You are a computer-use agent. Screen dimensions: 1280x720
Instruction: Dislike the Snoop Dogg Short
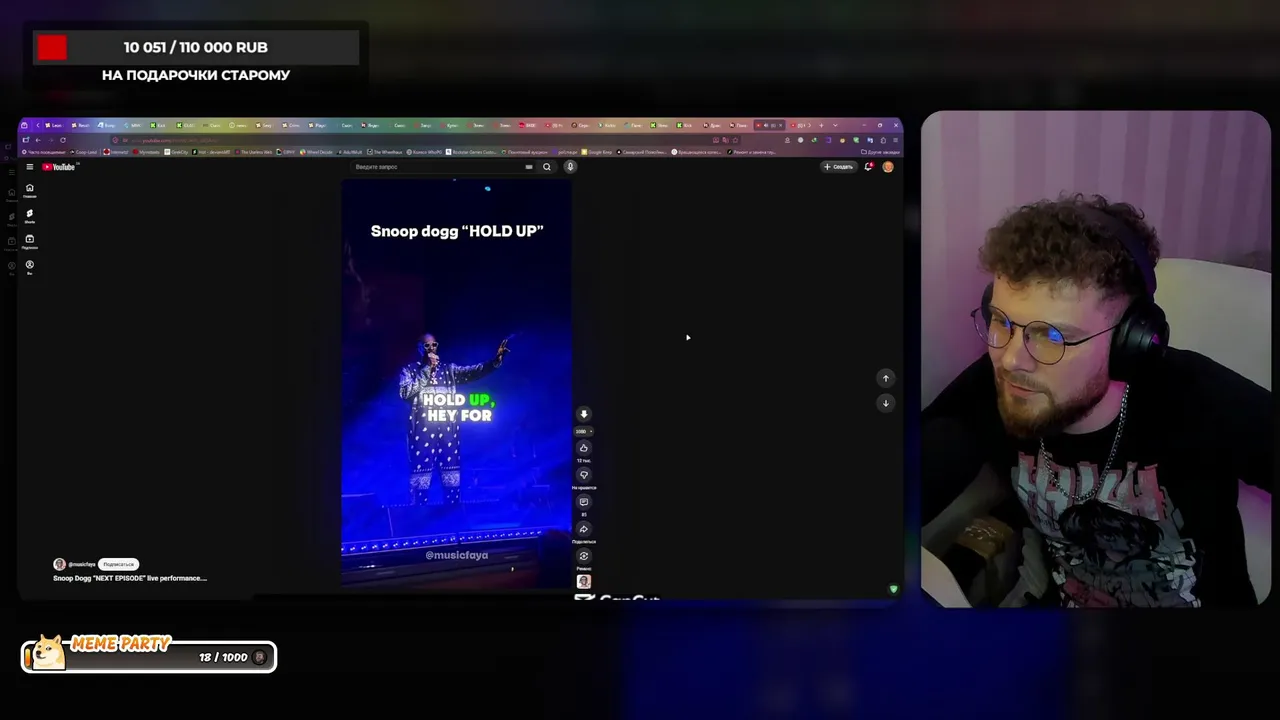(x=584, y=475)
